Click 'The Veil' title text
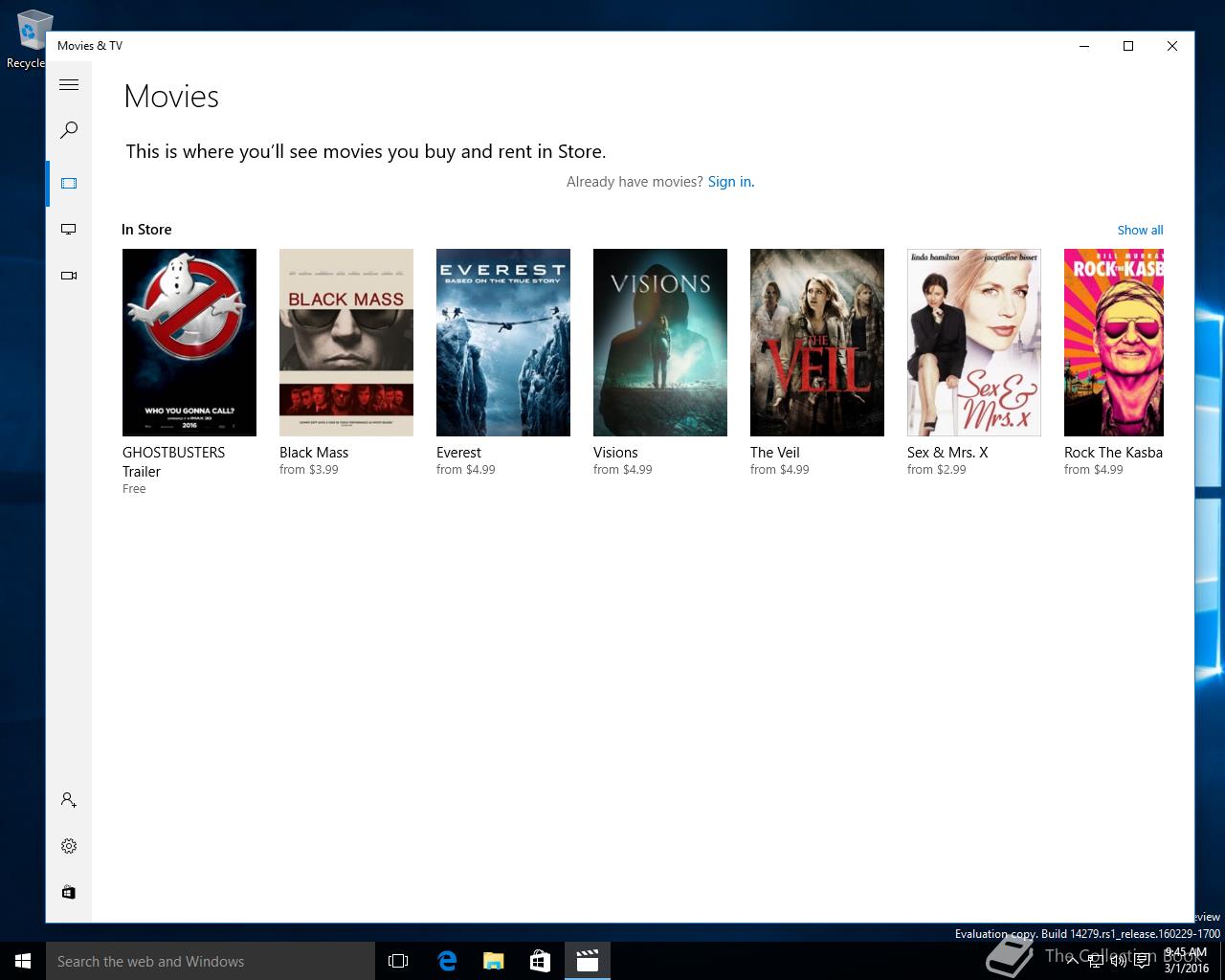Viewport: 1225px width, 980px height. pos(775,453)
